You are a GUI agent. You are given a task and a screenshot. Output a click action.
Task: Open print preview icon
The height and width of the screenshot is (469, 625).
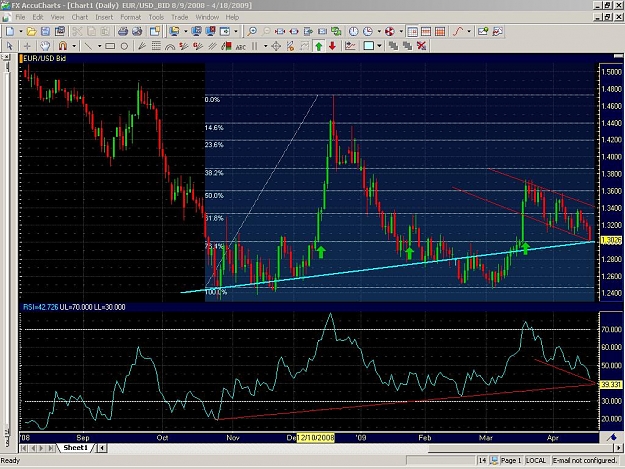[x=137, y=31]
